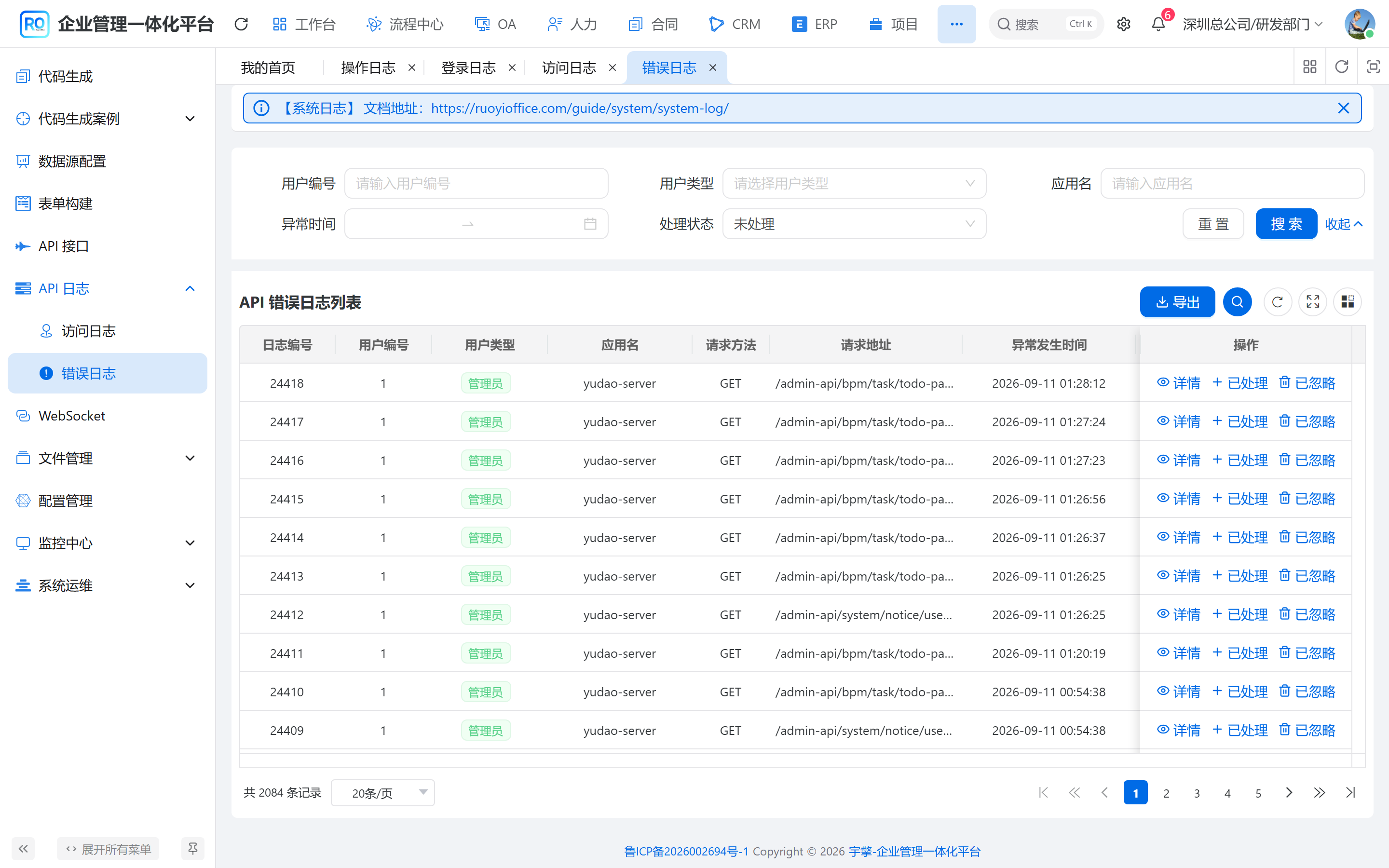Viewport: 1389px width, 868px height.
Task: Change the 20条/页 page size
Action: [382, 793]
